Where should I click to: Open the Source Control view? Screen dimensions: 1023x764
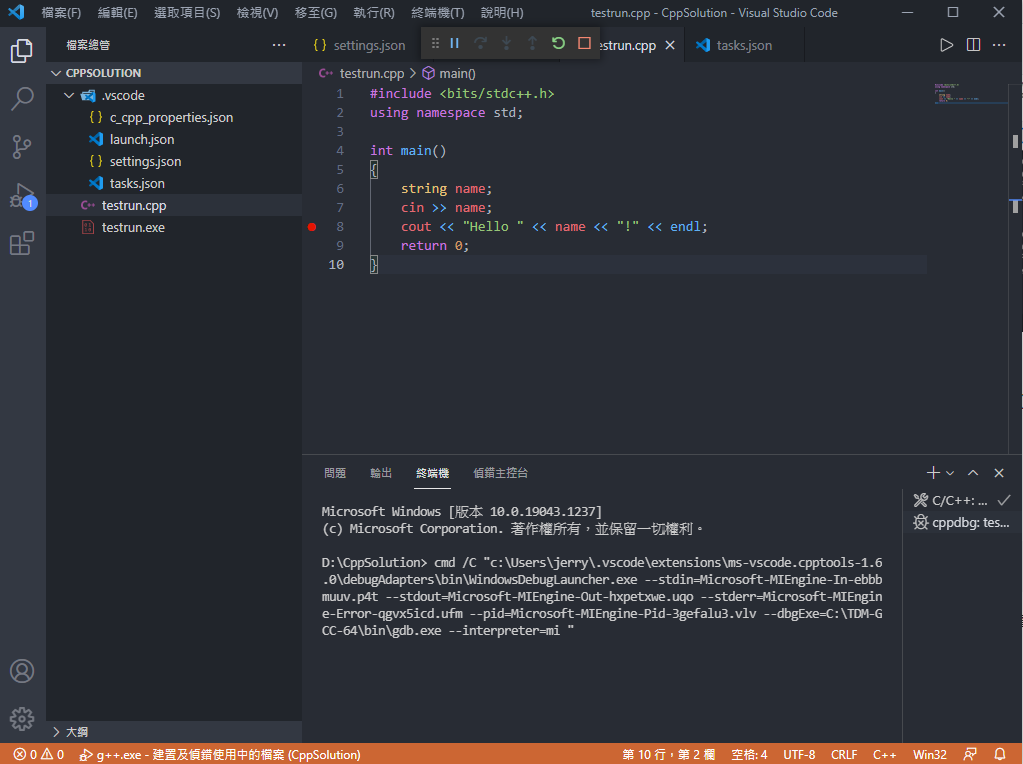[x=22, y=147]
